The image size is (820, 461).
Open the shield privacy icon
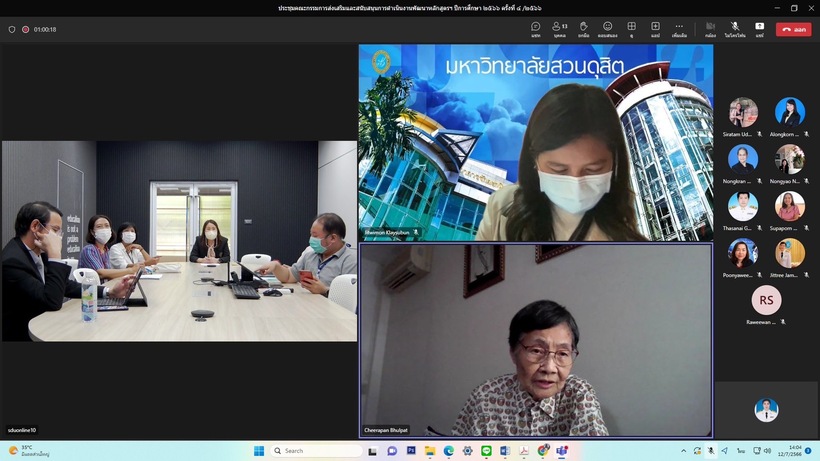click(x=12, y=30)
